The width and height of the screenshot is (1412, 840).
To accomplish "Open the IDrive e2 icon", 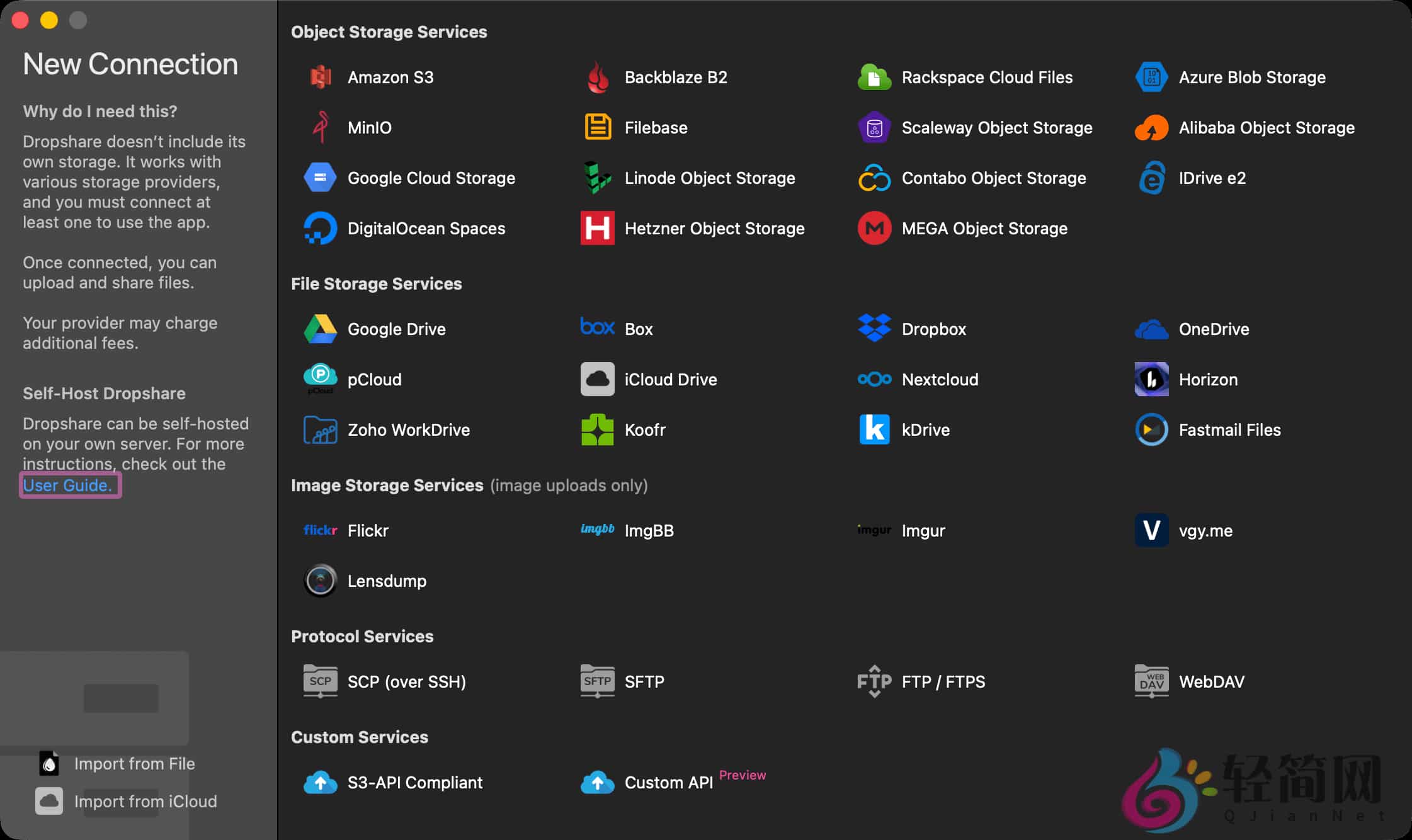I will pos(1151,178).
